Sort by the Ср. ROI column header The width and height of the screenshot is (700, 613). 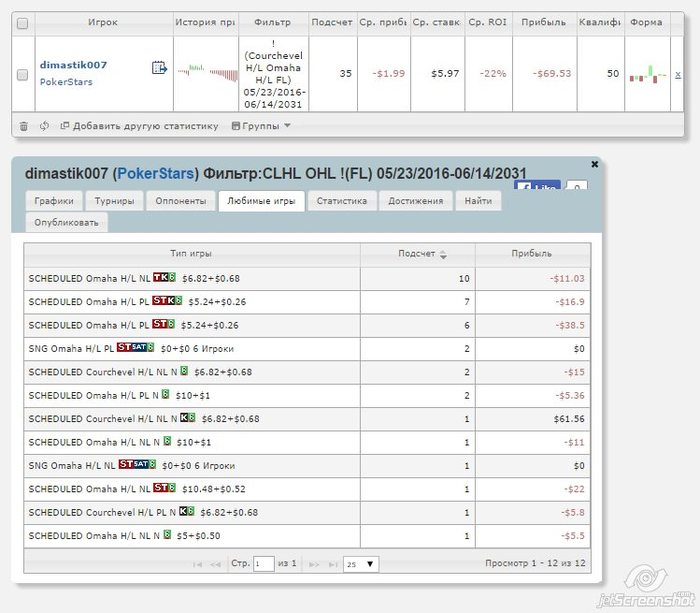(x=488, y=22)
